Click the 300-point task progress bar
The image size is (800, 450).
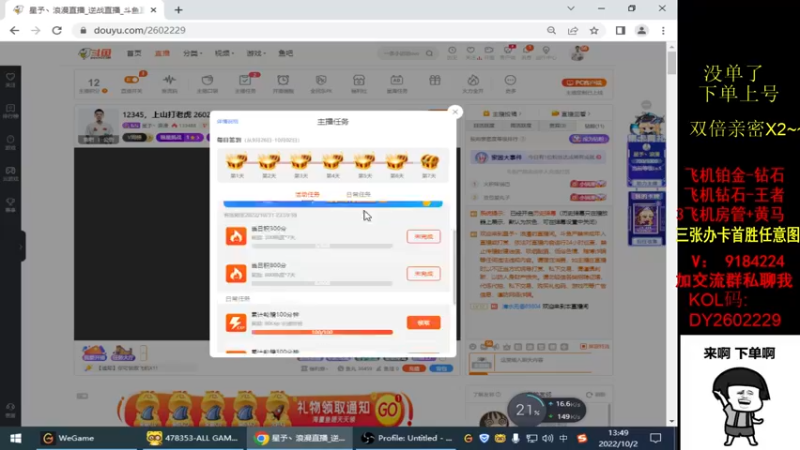tap(322, 246)
